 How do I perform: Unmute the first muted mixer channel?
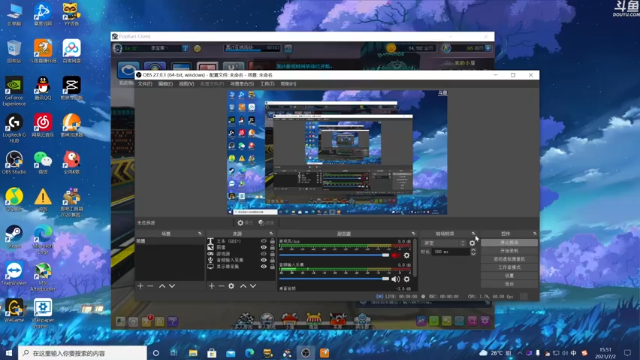396,256
